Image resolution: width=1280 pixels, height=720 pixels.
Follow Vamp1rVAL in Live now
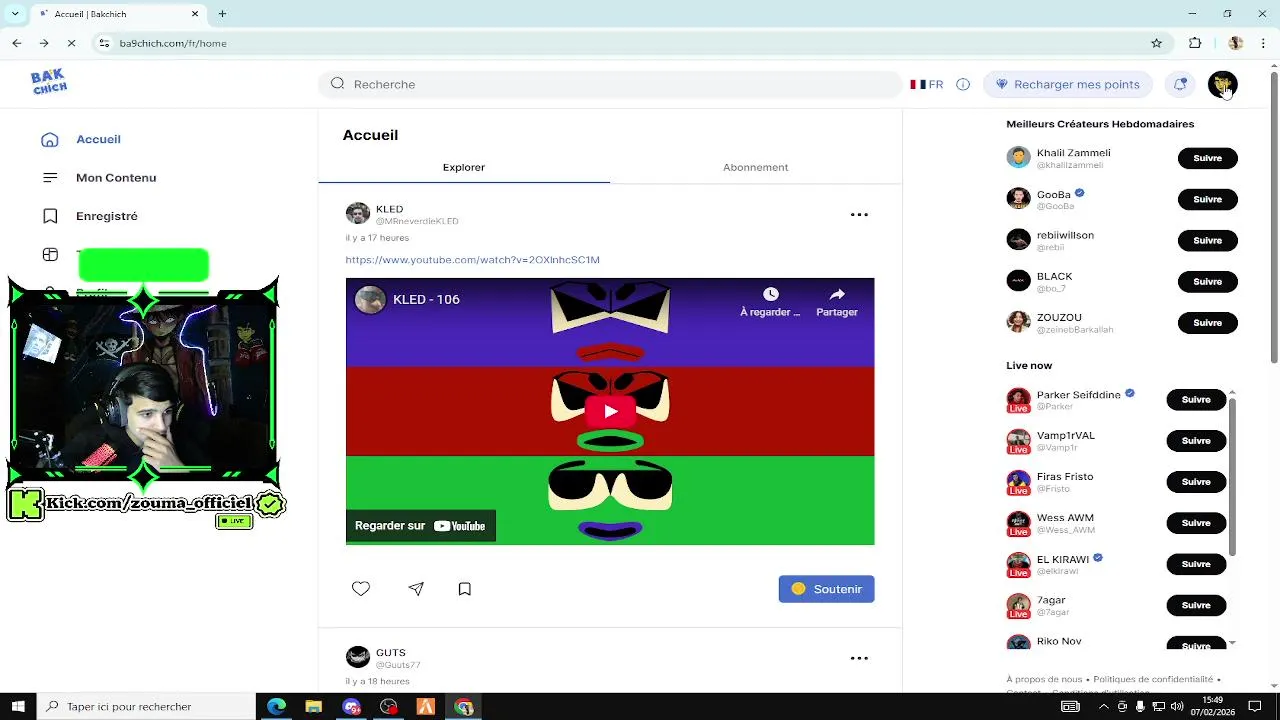pos(1196,440)
